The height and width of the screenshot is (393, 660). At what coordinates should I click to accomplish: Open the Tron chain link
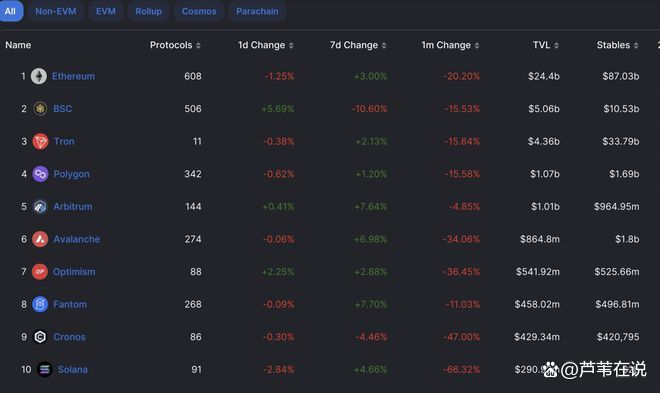coord(64,141)
